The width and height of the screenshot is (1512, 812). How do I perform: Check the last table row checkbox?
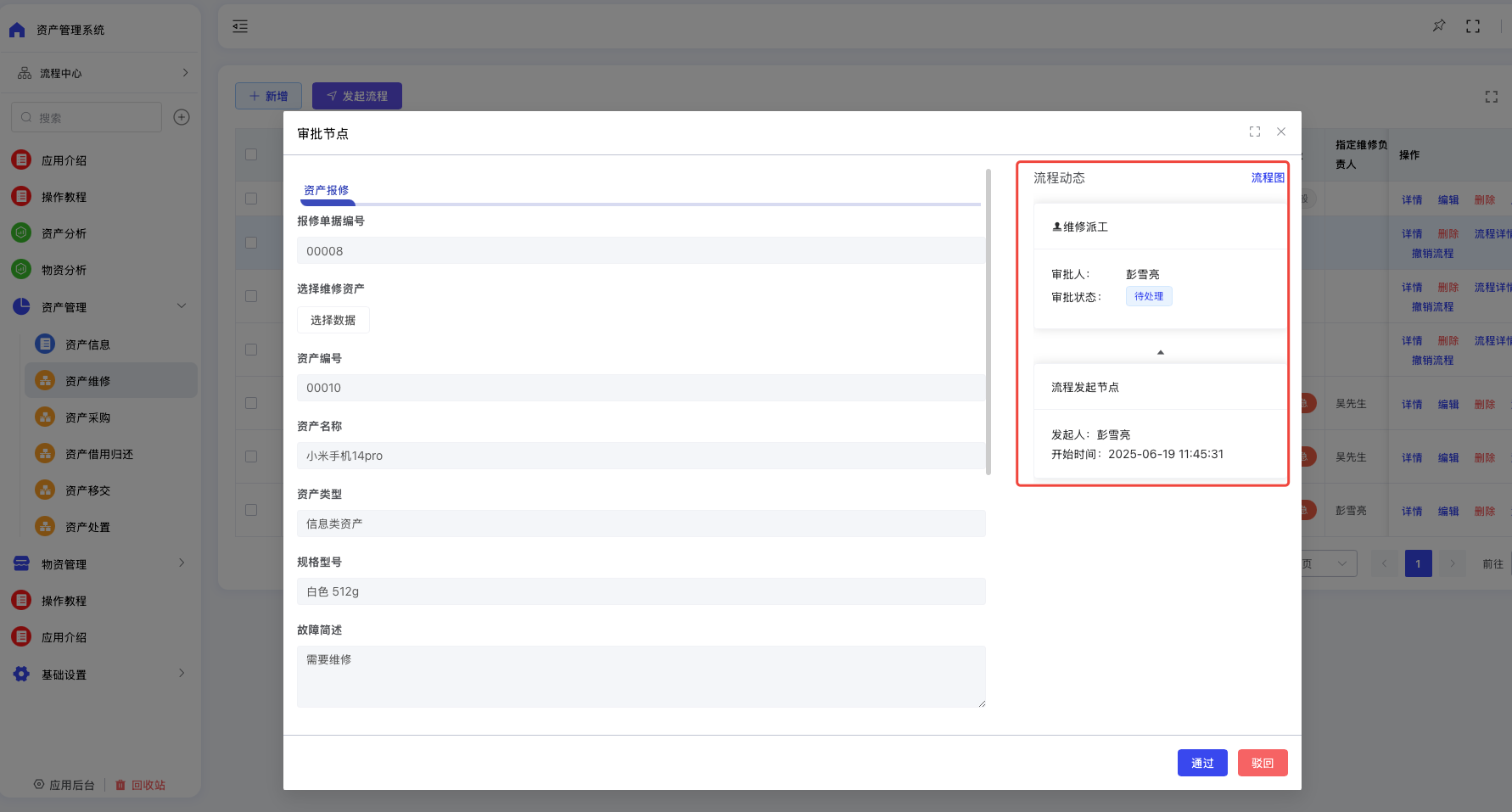click(x=251, y=510)
